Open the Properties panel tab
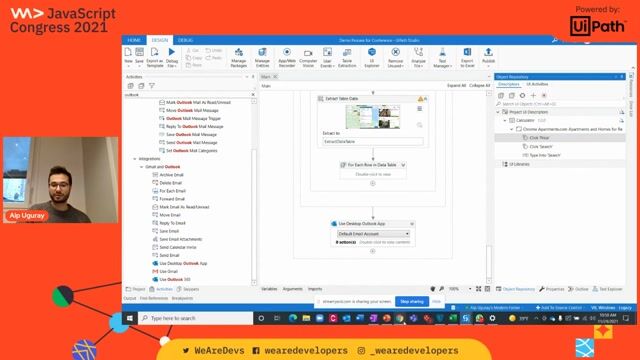The image size is (640, 360). [x=552, y=289]
